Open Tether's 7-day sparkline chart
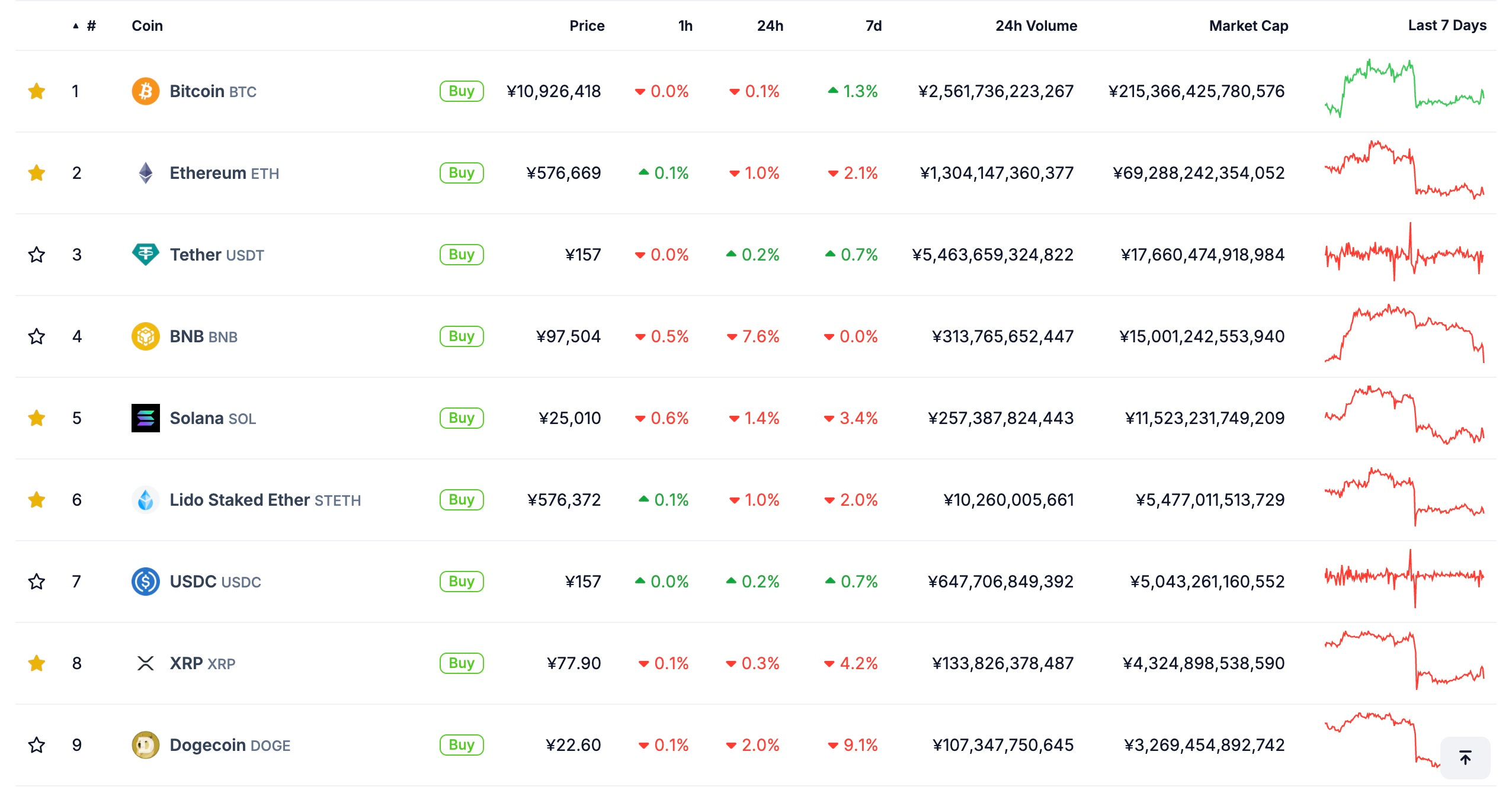This screenshot has width=1512, height=790. [x=1404, y=252]
